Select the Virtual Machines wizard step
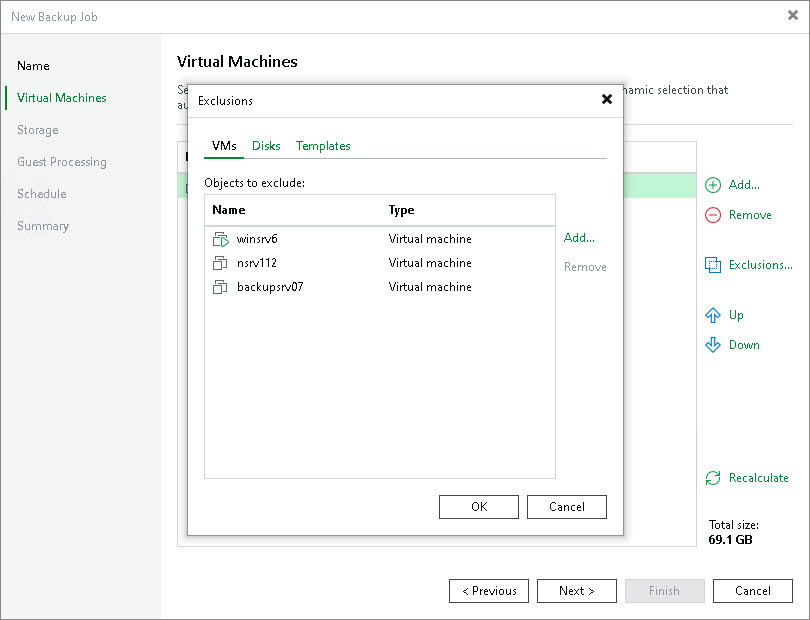The width and height of the screenshot is (810, 620). [x=61, y=98]
